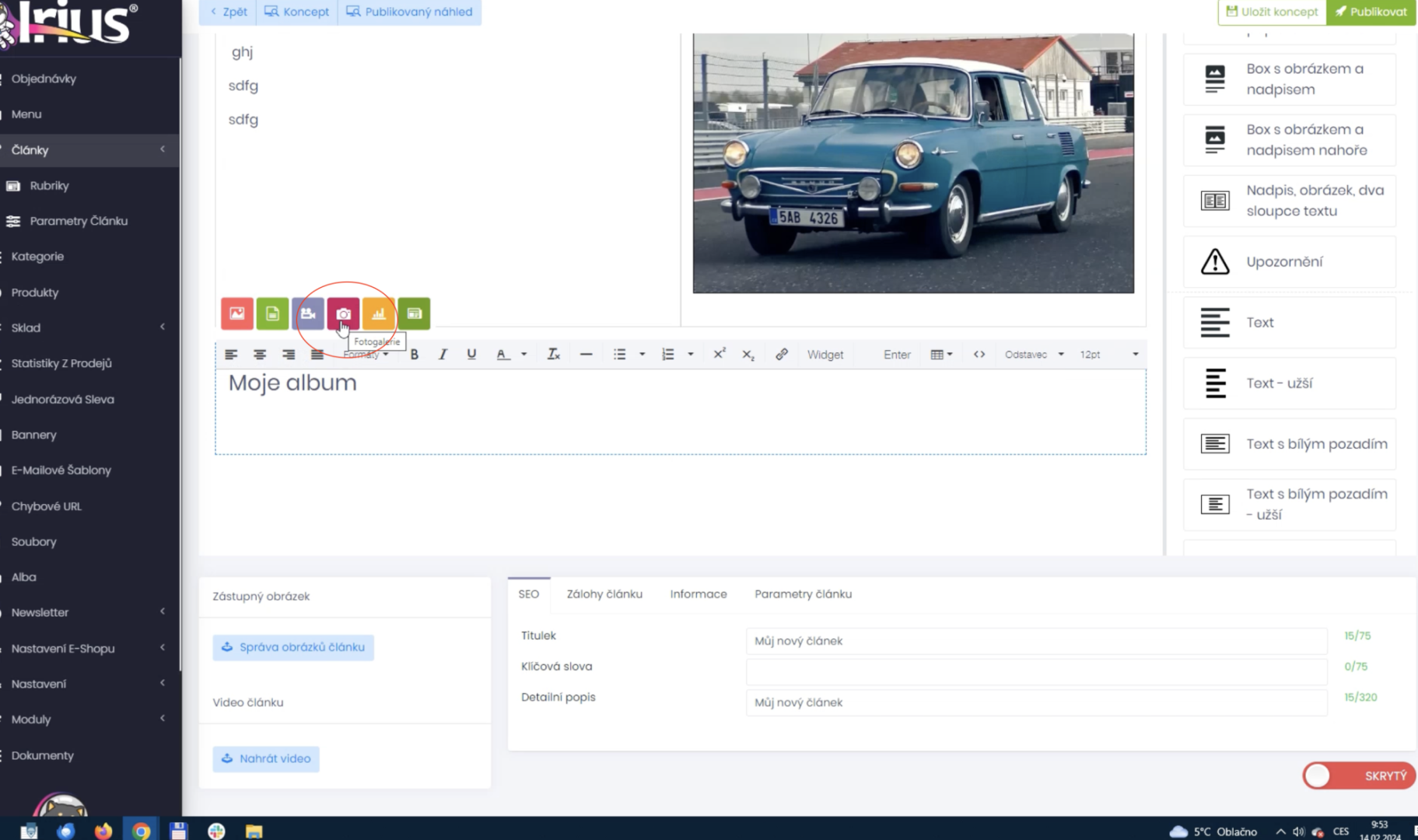
Task: Open Fotogalerie with the pink camera button
Action: tap(343, 313)
